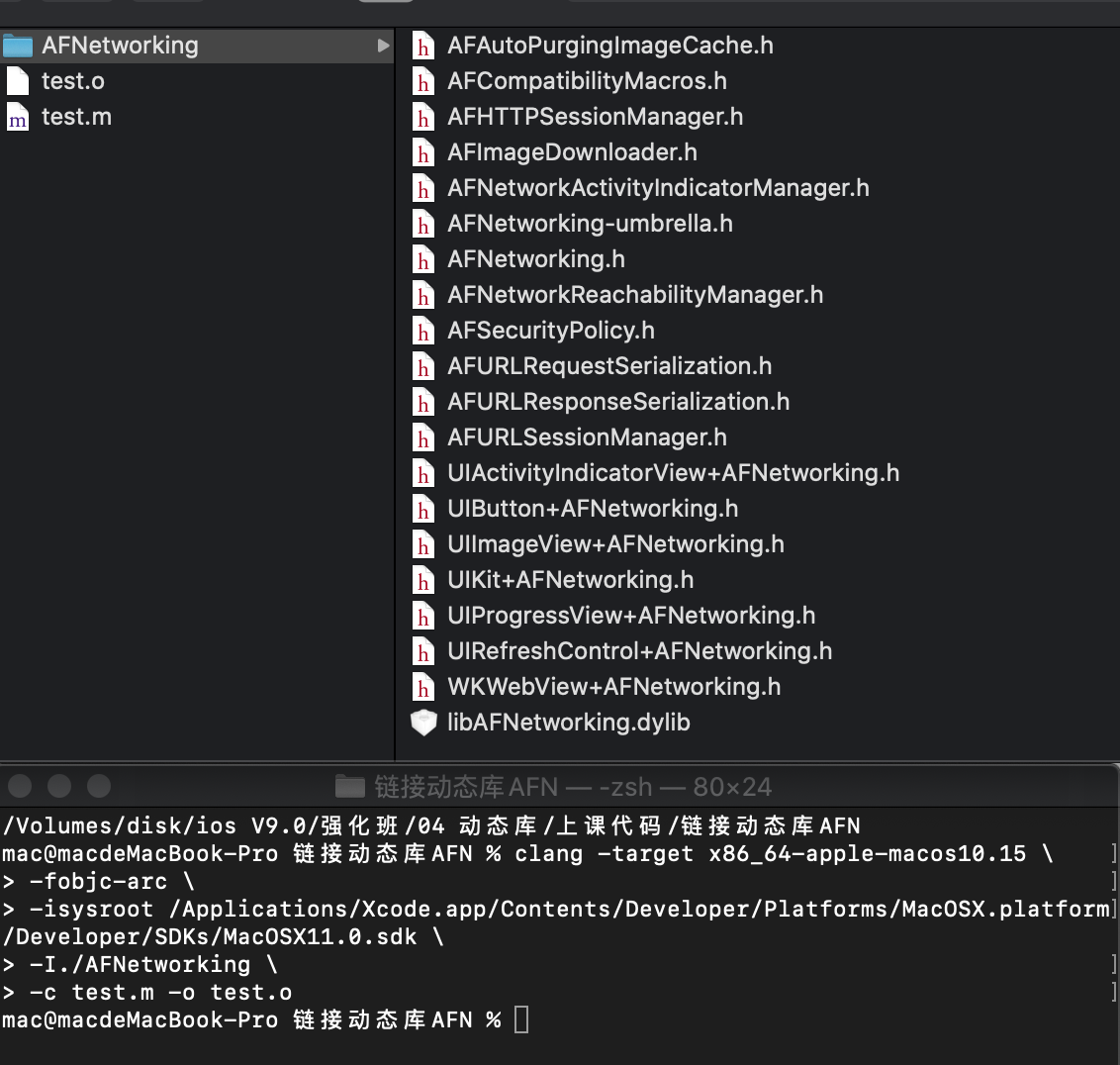
Task: Close the terminal window
Action: 20,786
